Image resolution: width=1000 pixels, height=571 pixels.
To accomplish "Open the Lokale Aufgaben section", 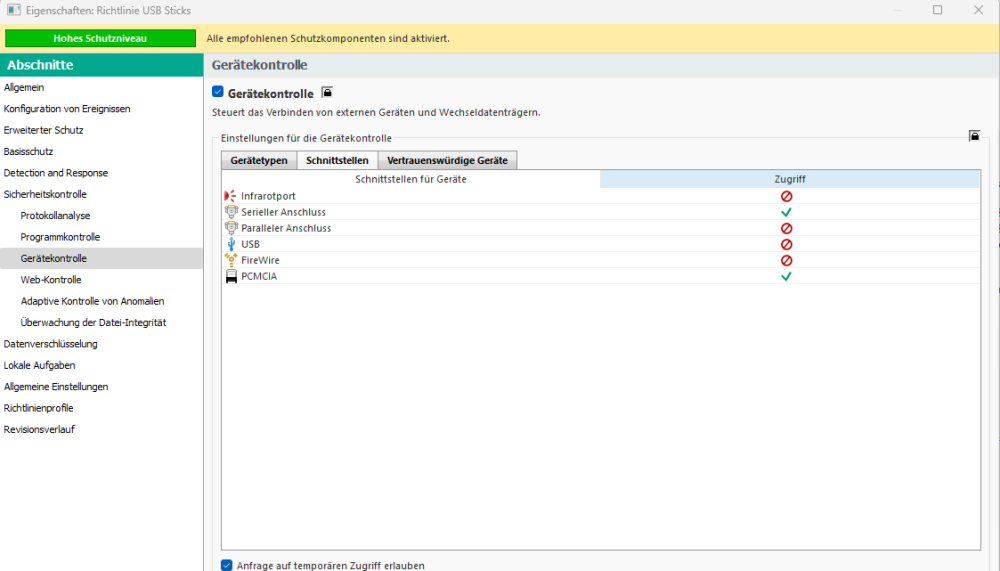I will [x=40, y=366].
